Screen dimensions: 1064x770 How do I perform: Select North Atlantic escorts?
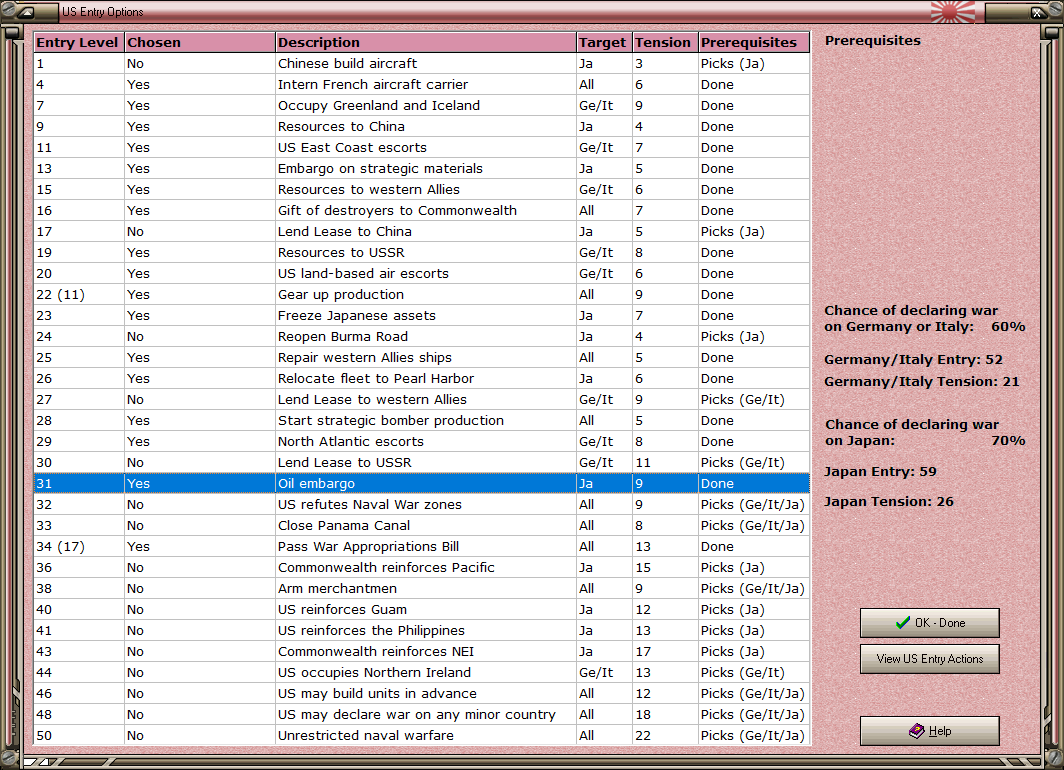[x=421, y=442]
